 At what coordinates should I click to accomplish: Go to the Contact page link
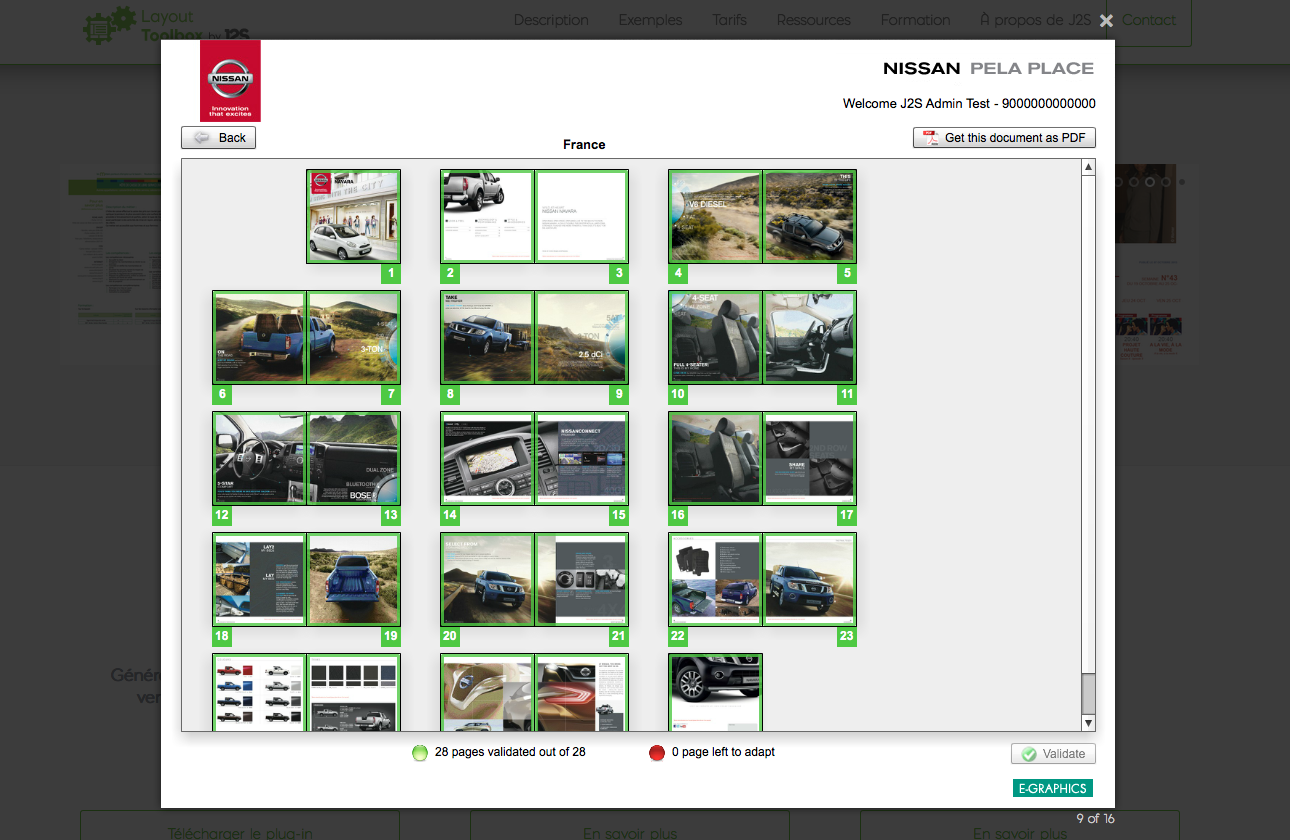[1149, 20]
